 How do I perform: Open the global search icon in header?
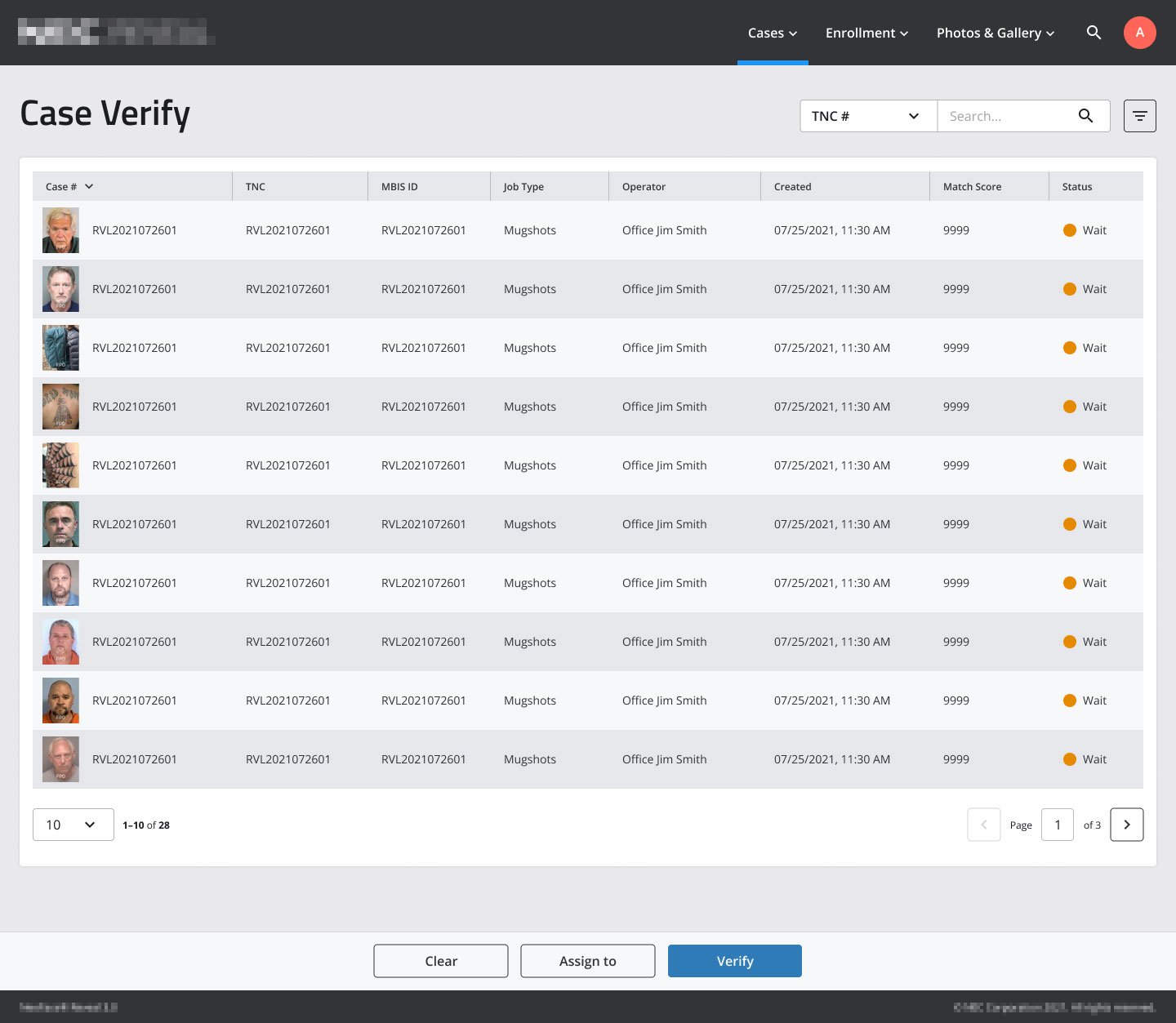pos(1094,33)
